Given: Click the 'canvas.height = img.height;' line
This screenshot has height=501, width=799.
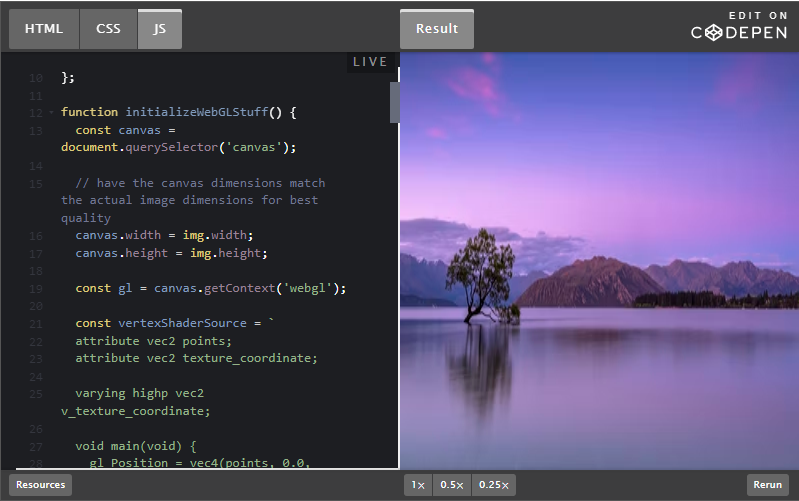Looking at the screenshot, I should [171, 253].
